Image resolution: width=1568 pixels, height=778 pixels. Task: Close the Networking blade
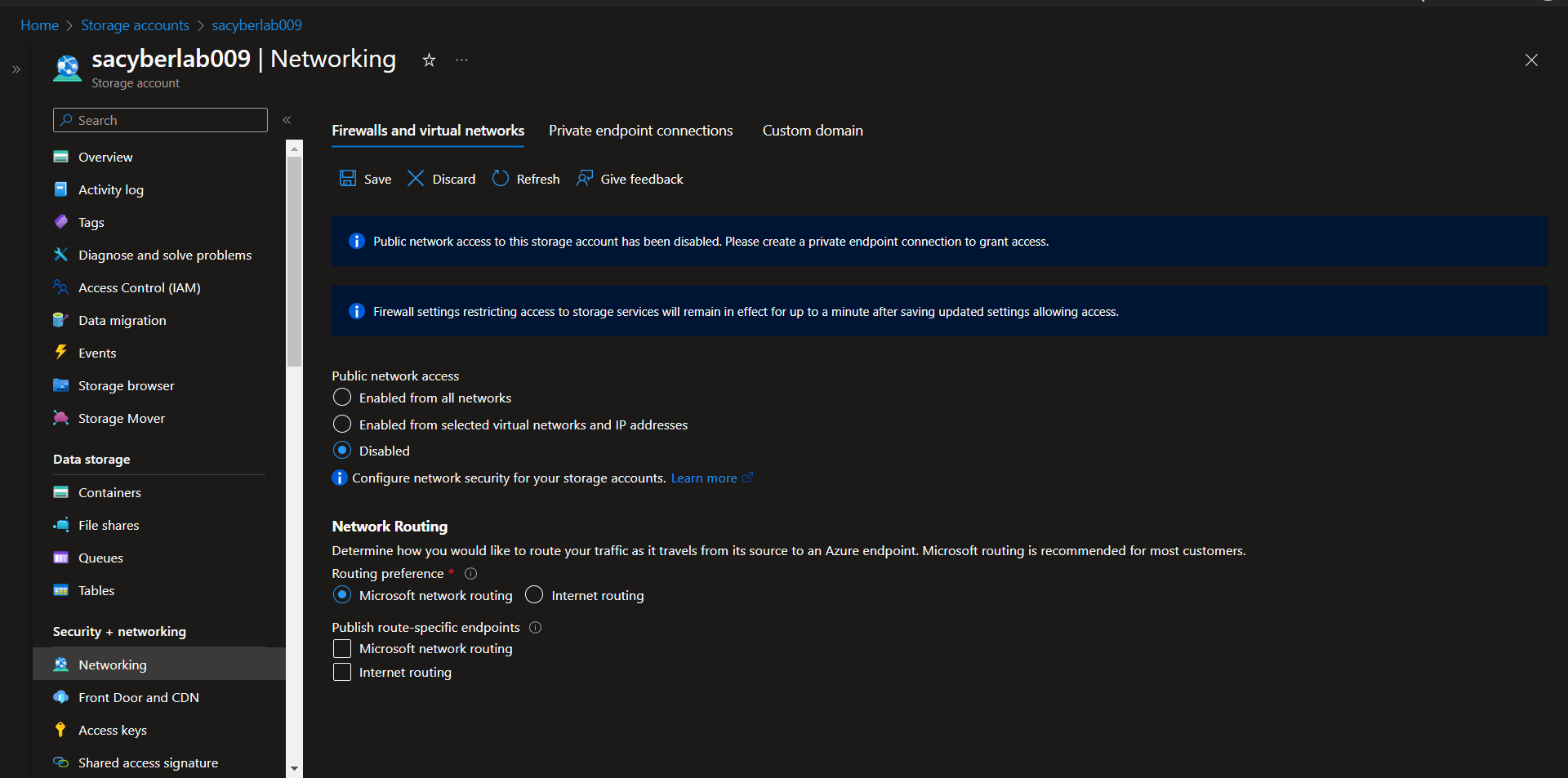point(1531,60)
